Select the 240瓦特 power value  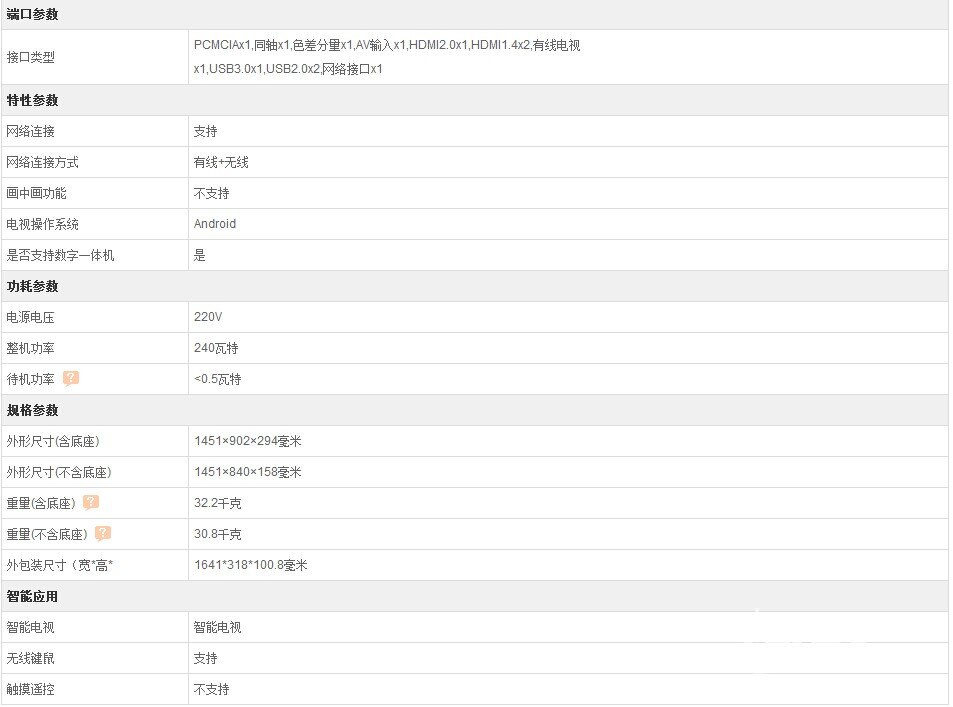click(216, 348)
